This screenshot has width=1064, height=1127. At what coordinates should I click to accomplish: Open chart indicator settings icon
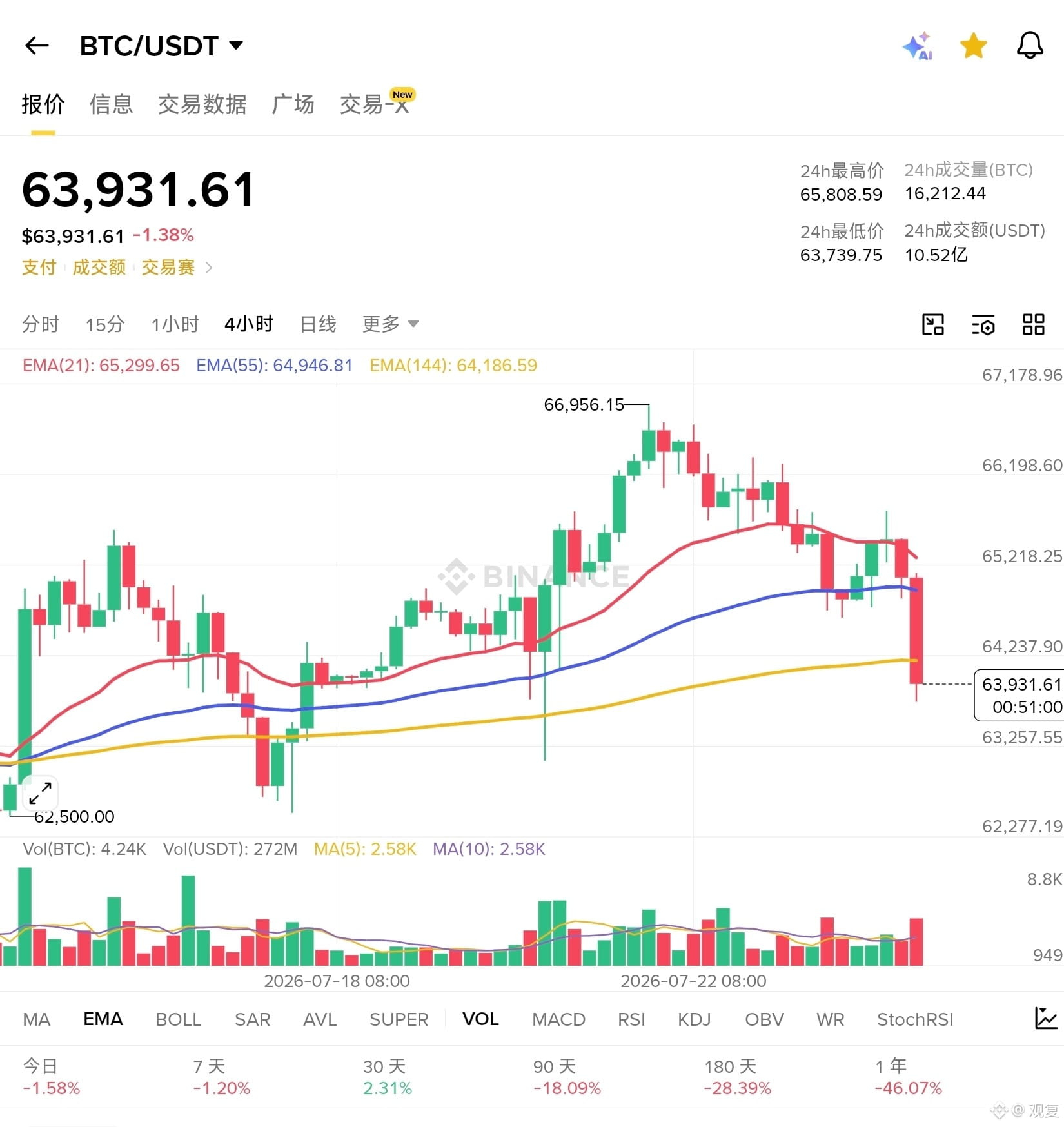click(983, 324)
